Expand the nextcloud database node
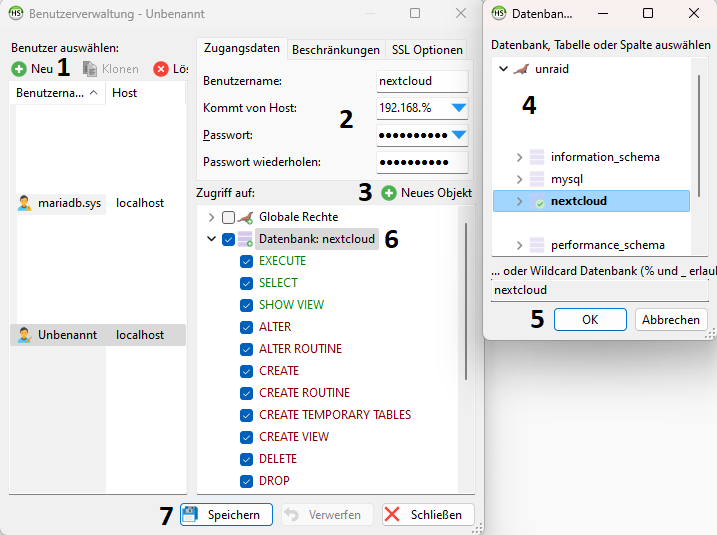 click(x=519, y=201)
